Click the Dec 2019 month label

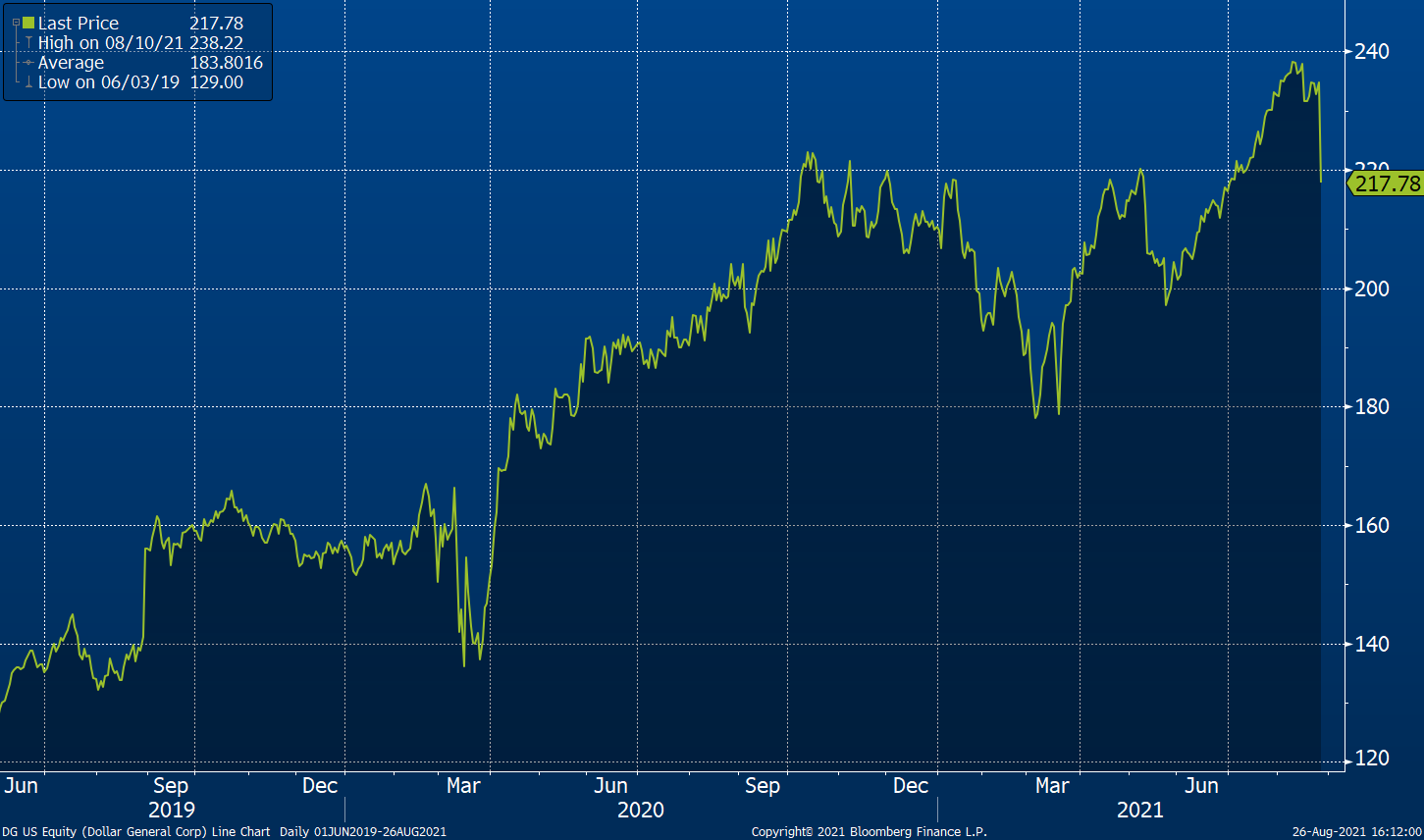pyautogui.click(x=320, y=785)
